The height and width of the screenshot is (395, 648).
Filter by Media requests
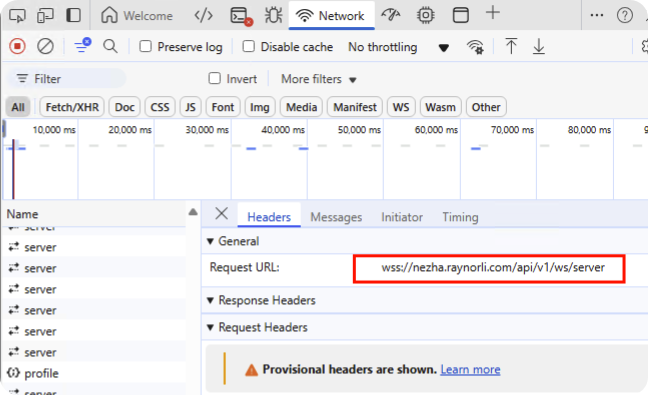[x=301, y=107]
